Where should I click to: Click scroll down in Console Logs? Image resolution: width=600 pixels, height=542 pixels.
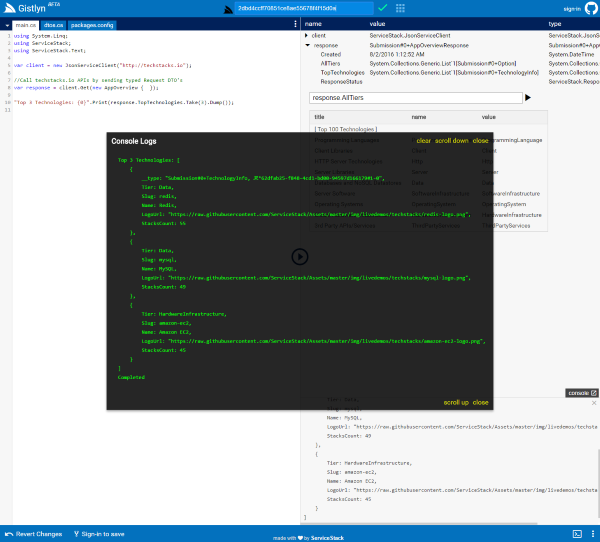pyautogui.click(x=452, y=140)
